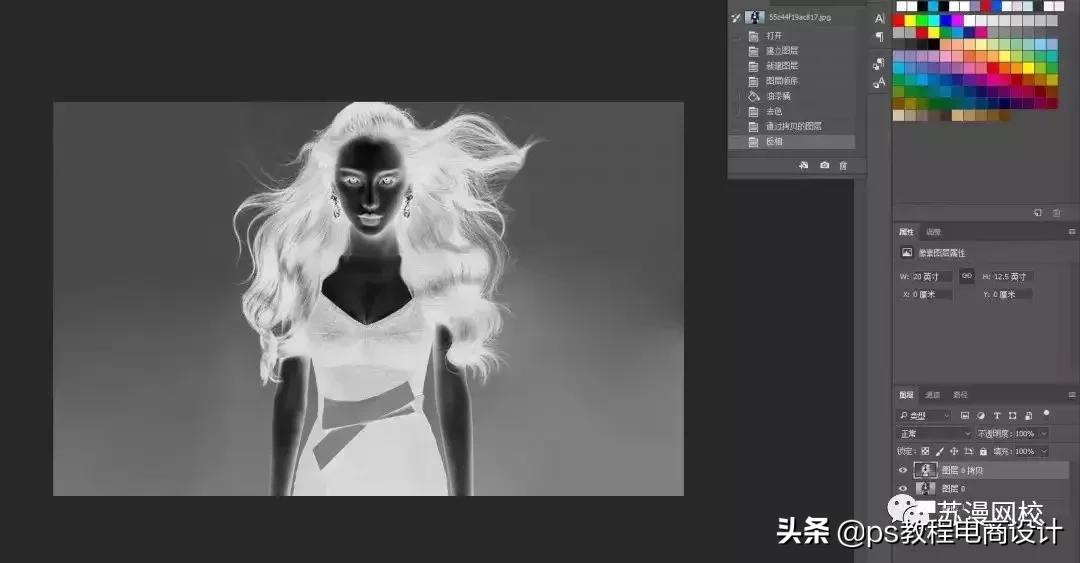Pick pure yellow swatch
Screen dimensions: 1080x563
[910, 21]
